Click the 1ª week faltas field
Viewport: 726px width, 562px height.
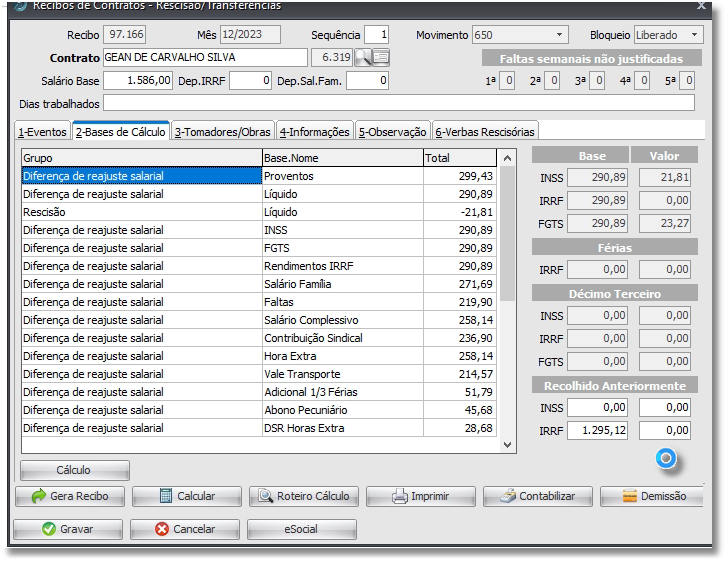click(507, 81)
